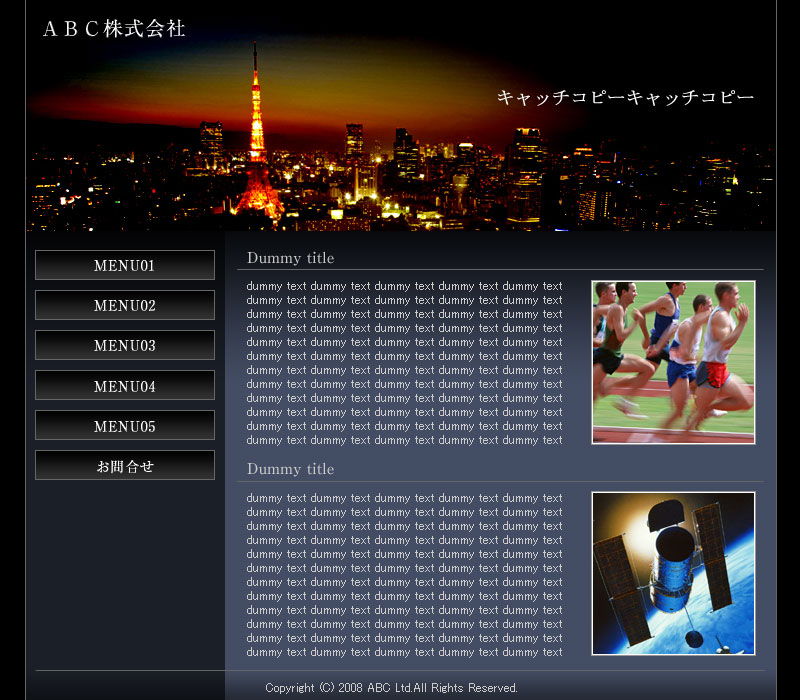Go to MENU03 page
The image size is (800, 700).
coord(124,345)
